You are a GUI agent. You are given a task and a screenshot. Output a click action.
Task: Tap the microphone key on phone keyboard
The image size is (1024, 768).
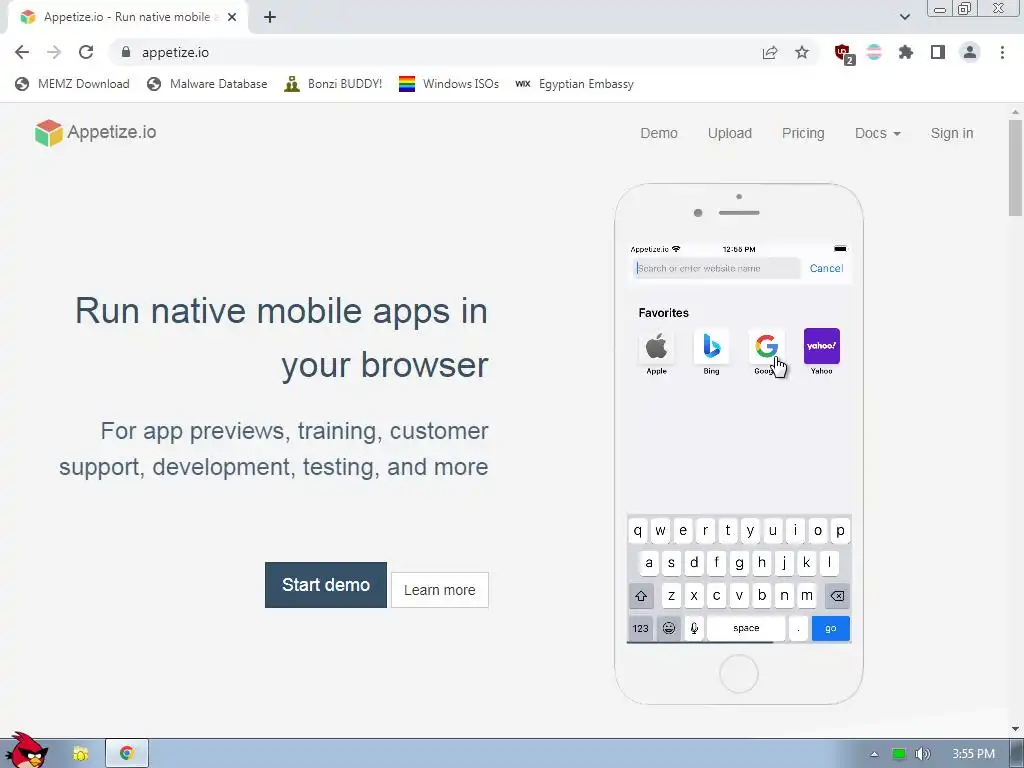694,628
